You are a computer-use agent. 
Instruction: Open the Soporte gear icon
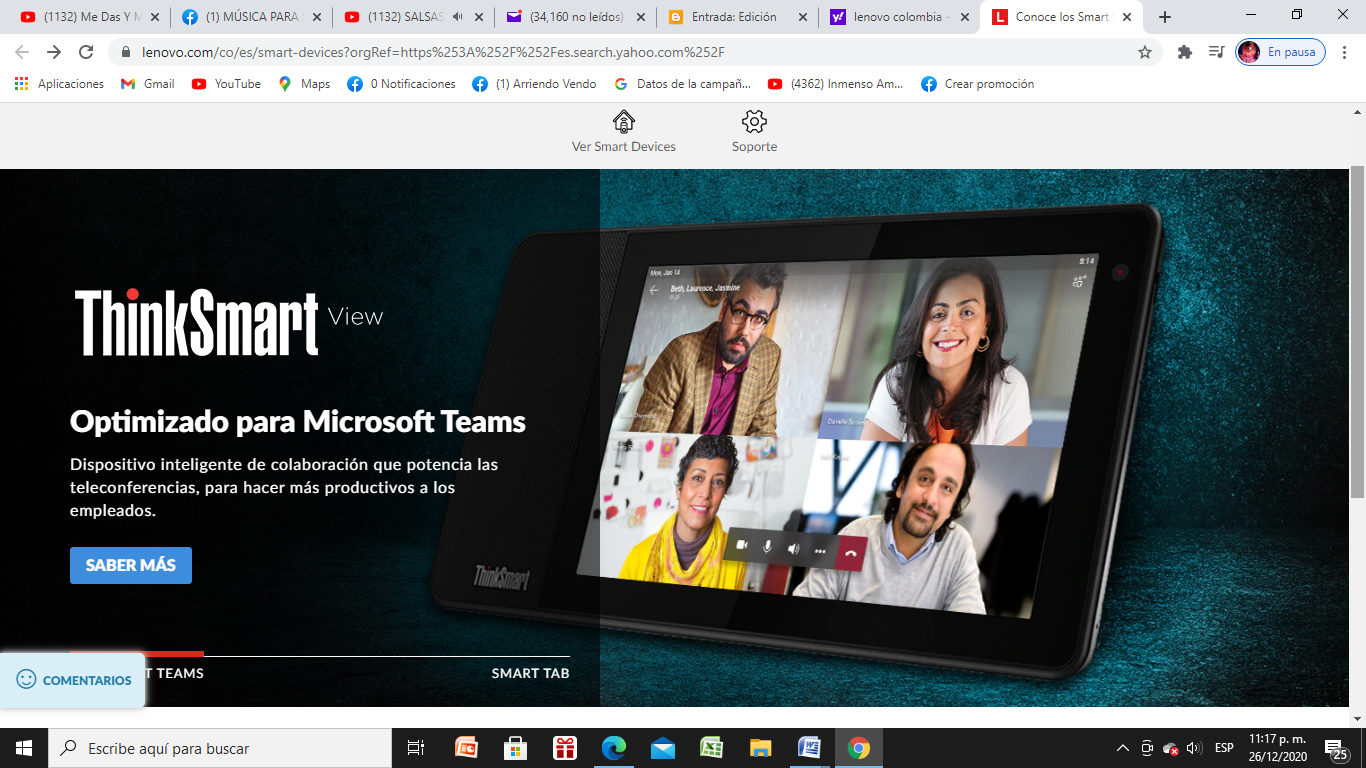(x=754, y=122)
